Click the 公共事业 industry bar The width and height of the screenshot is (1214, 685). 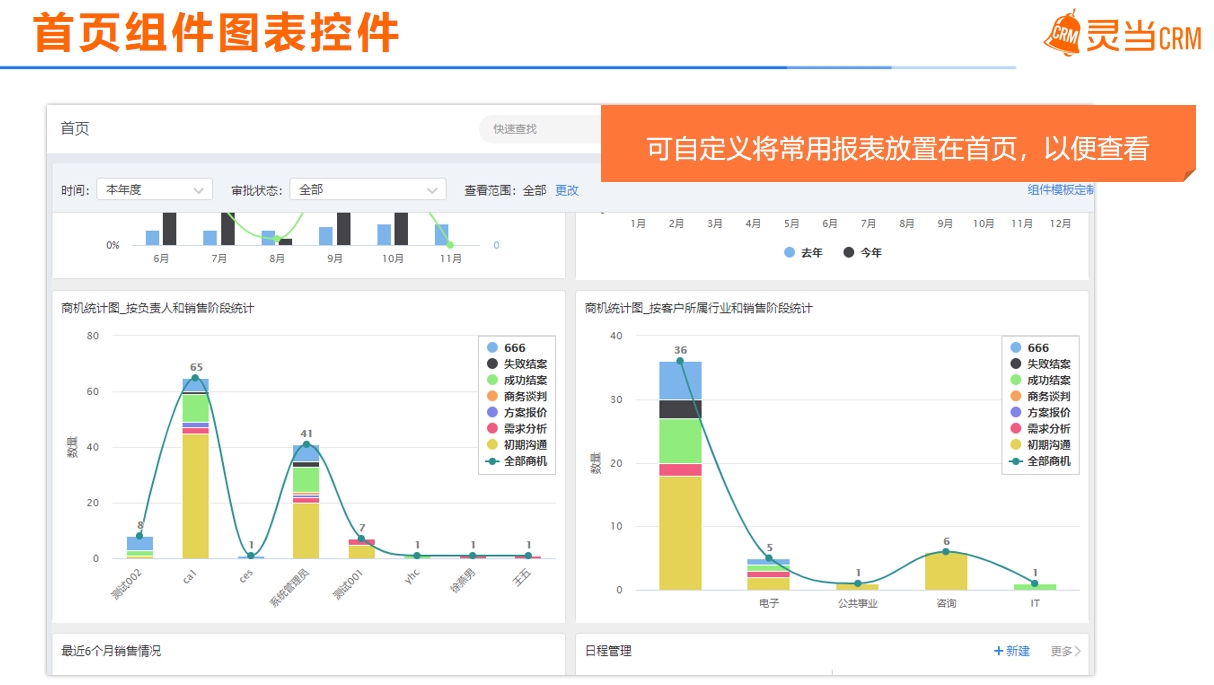(857, 587)
